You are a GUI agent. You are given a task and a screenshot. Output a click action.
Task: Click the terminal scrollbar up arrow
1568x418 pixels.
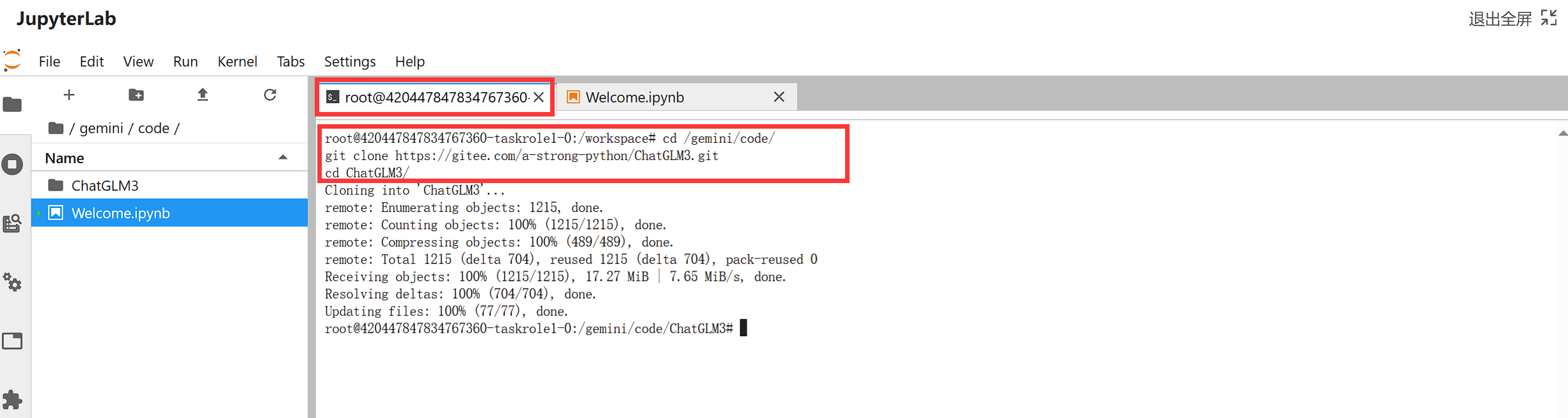(1563, 133)
